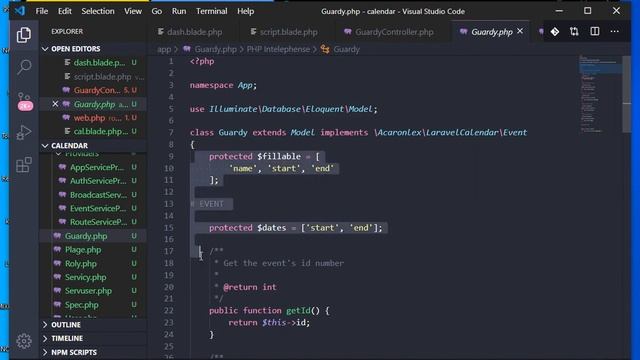The width and height of the screenshot is (640, 360).
Task: Open the Edit menu
Action: pyautogui.click(x=64, y=11)
